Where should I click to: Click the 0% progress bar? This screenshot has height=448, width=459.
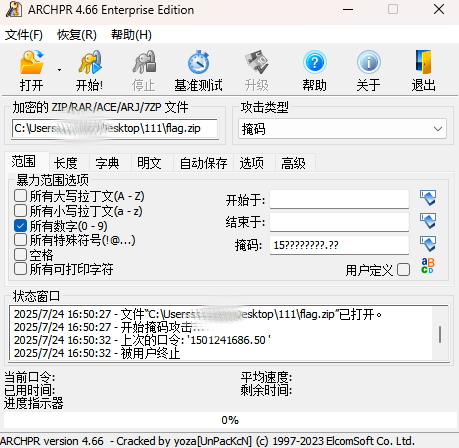point(230,420)
